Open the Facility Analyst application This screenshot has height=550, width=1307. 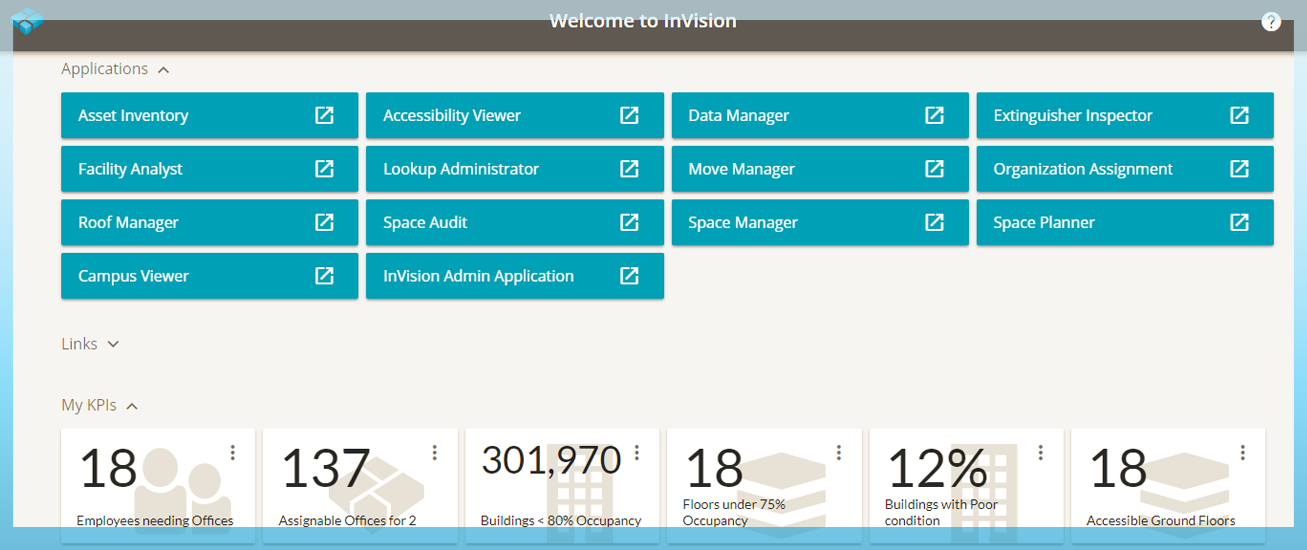209,169
